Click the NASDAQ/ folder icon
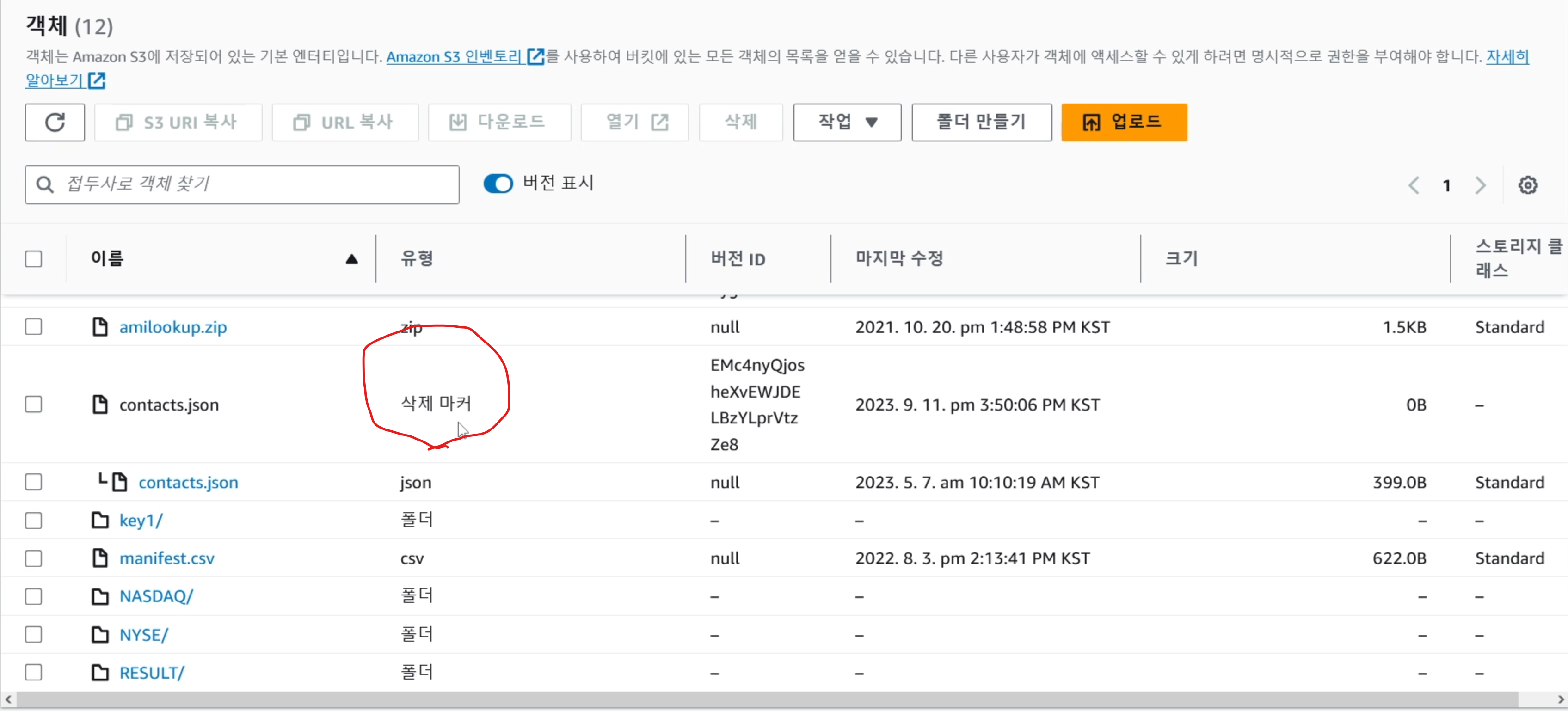 100,596
